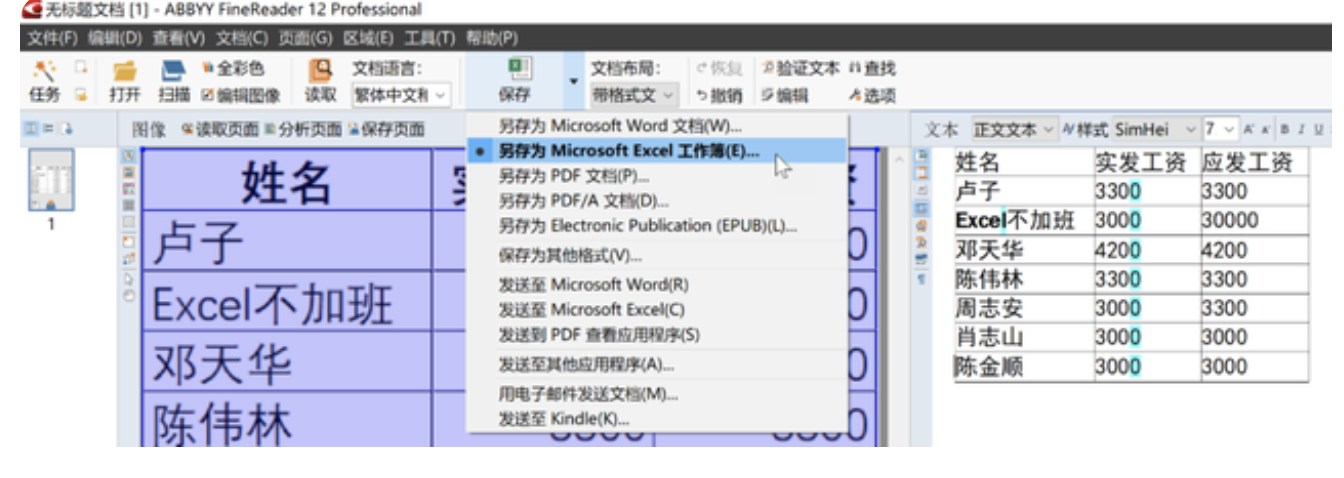Open the 文档布局 layout dropdown
This screenshot has width=1344, height=478.
point(634,96)
